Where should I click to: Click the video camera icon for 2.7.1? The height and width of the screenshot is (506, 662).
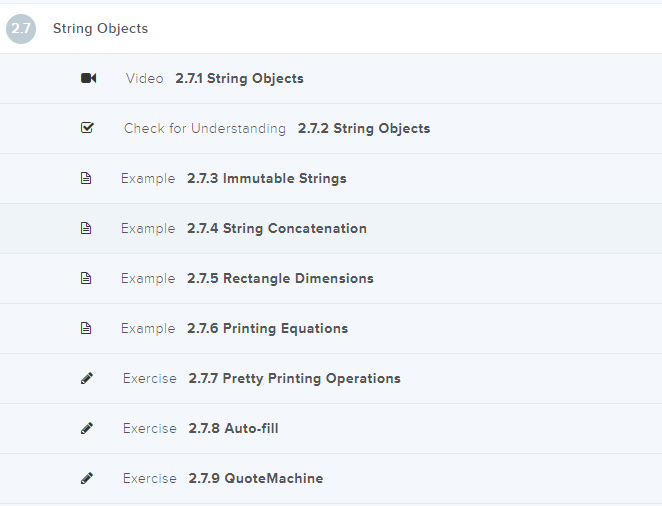coord(88,78)
